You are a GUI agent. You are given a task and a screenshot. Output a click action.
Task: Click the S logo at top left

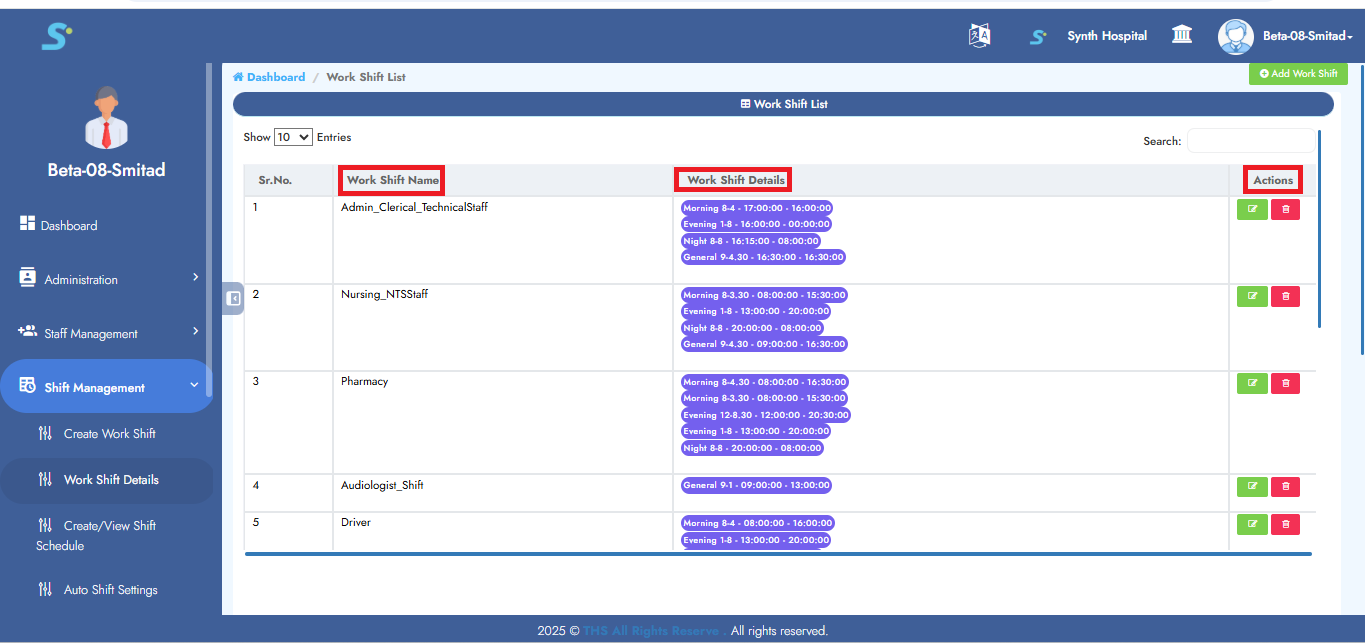(56, 37)
